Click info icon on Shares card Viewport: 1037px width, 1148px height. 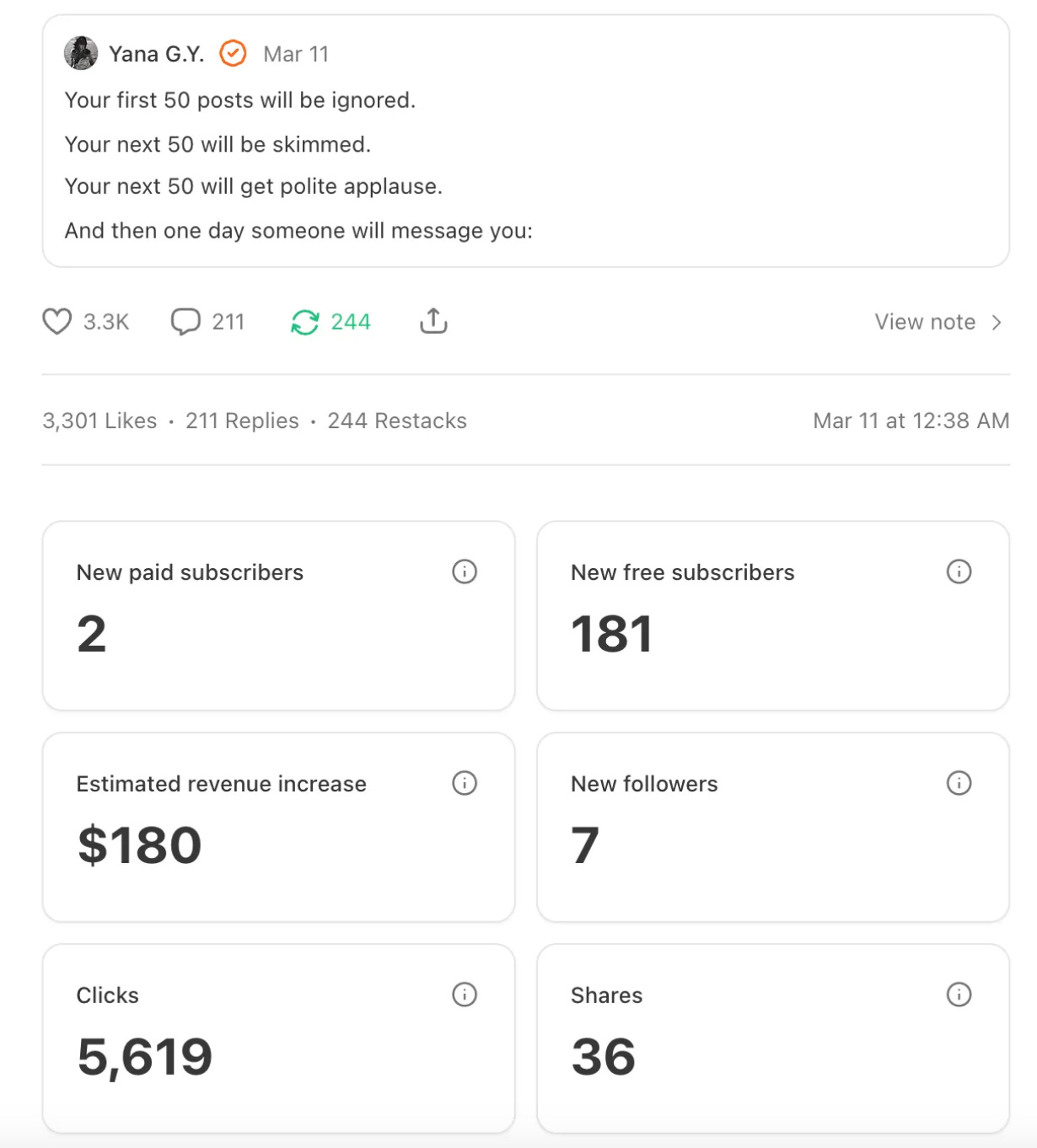(x=959, y=995)
